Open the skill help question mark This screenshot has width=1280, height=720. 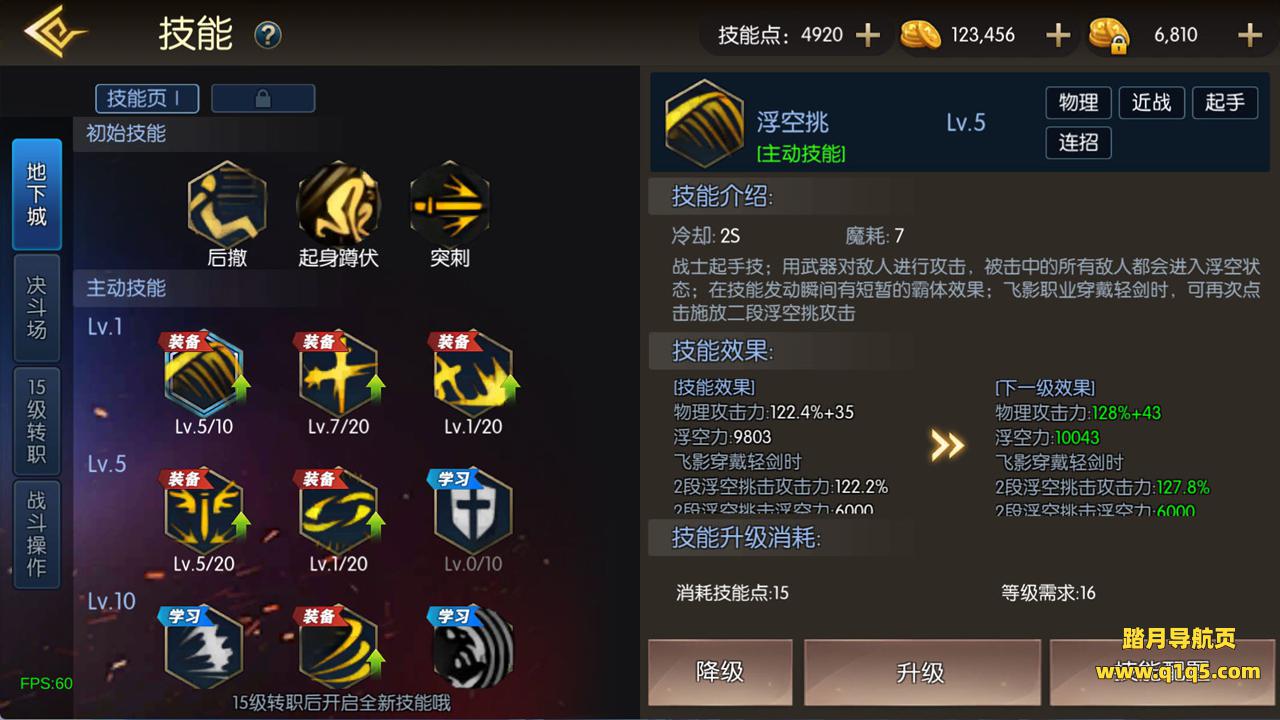coord(268,36)
